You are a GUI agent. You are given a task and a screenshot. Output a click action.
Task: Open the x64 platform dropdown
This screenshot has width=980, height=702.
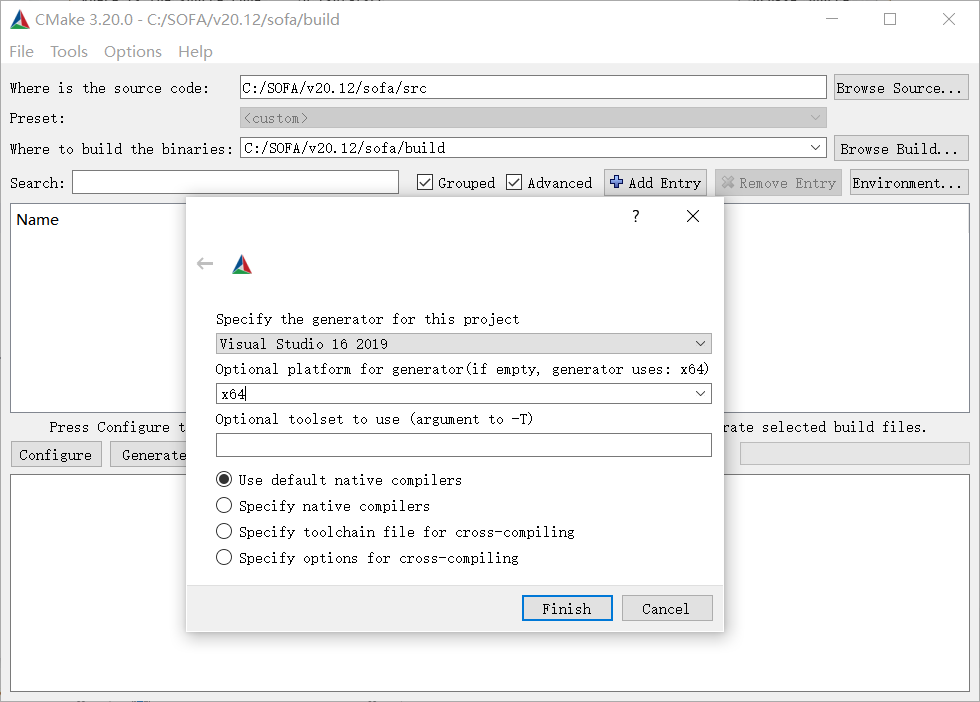click(x=700, y=393)
